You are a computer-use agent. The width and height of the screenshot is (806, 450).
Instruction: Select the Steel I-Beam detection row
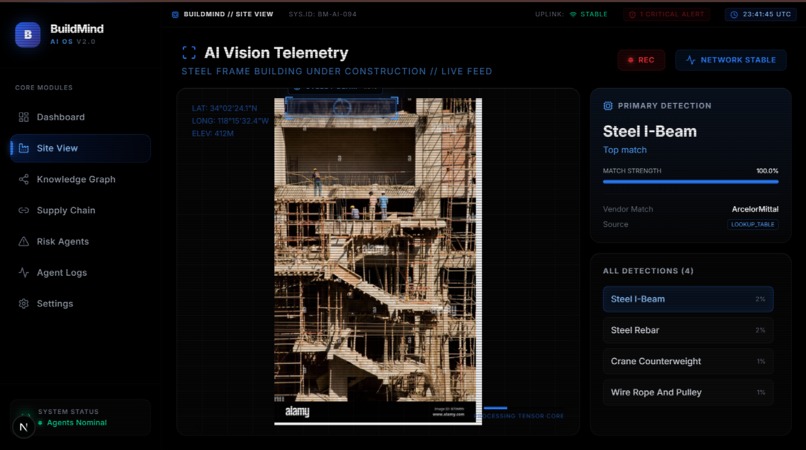pyautogui.click(x=688, y=299)
